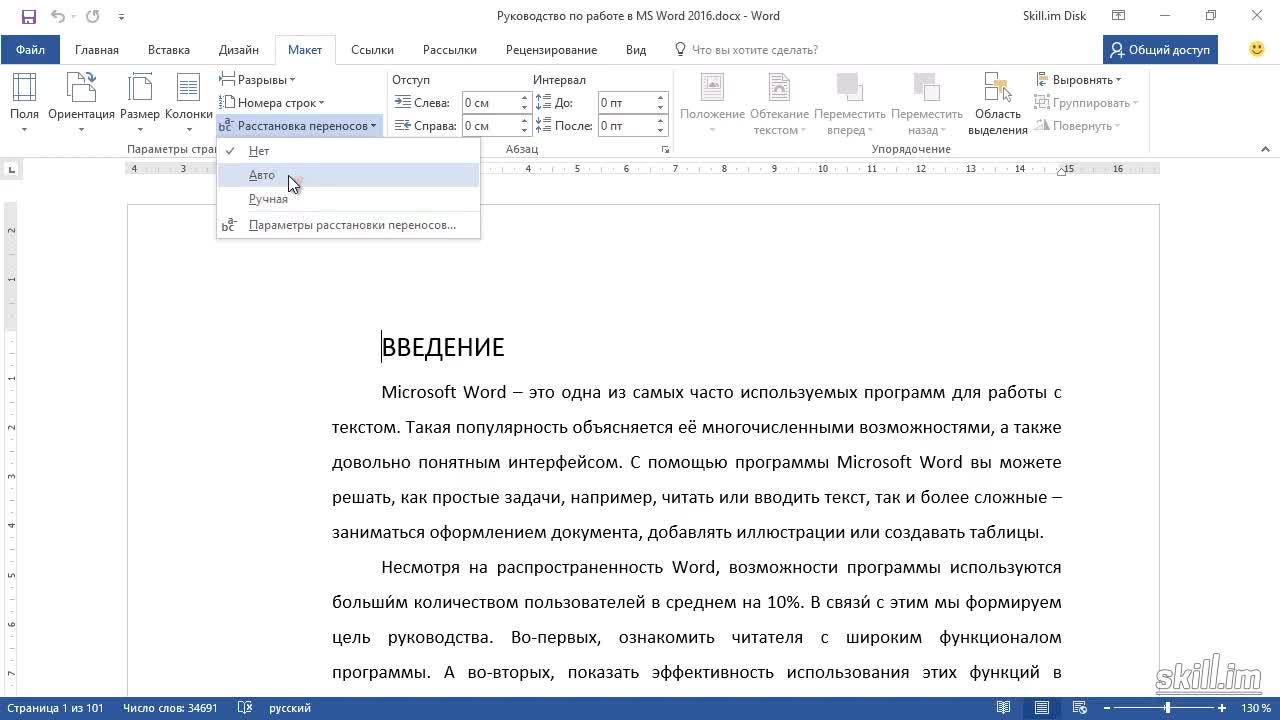
Task: Open the Поля margins menu
Action: pos(24,102)
